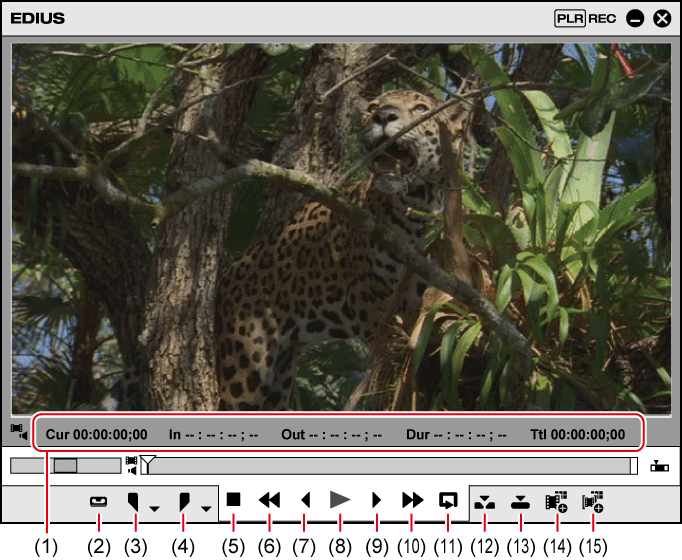Viewport: 682px width, 560px height.
Task: Click the position bar slider marker
Action: 148,464
